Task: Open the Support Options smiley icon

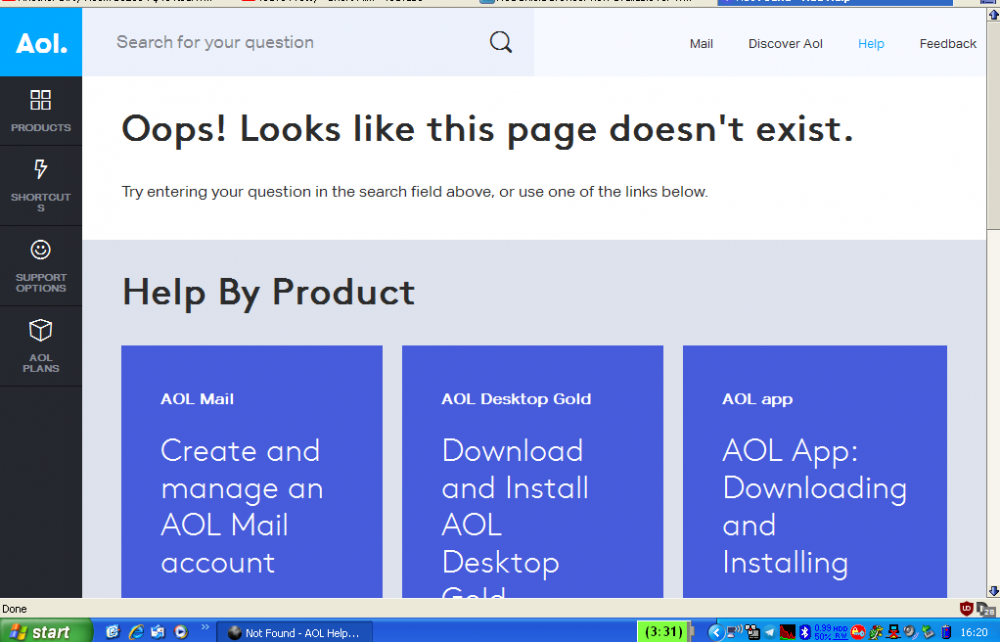Action: coord(41,249)
